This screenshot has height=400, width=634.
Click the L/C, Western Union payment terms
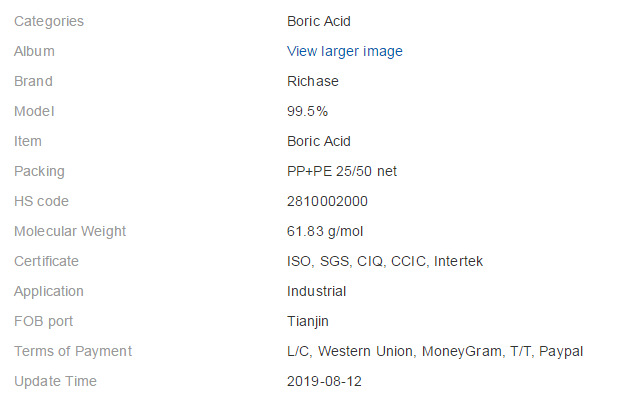(435, 351)
